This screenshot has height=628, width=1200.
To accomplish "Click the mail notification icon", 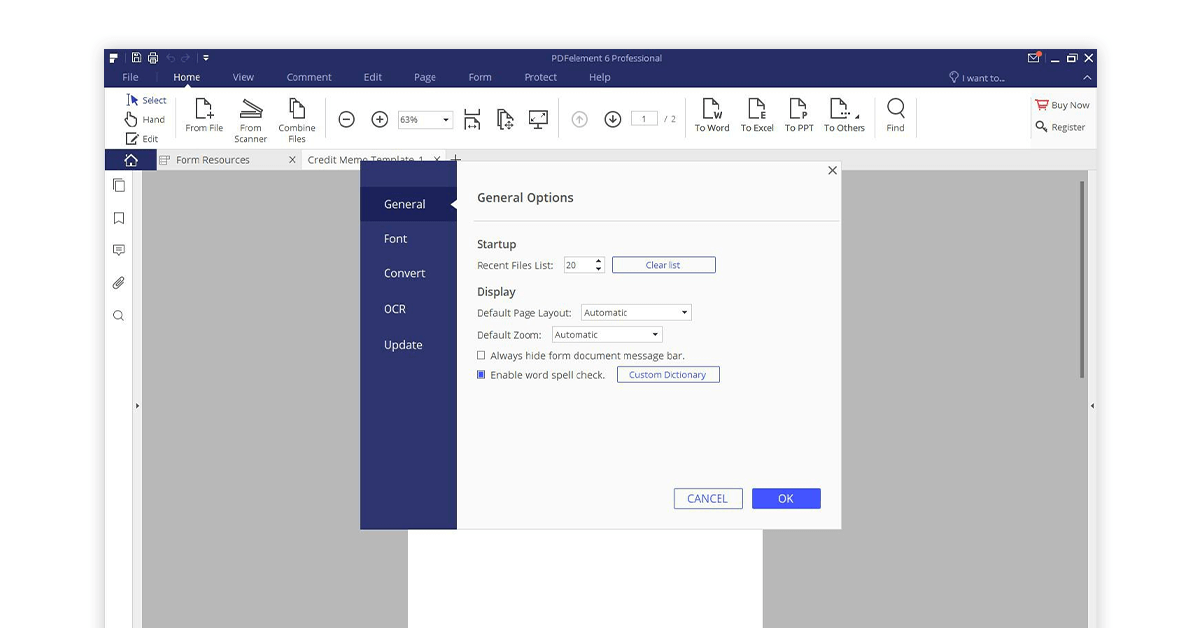I will tap(1035, 58).
